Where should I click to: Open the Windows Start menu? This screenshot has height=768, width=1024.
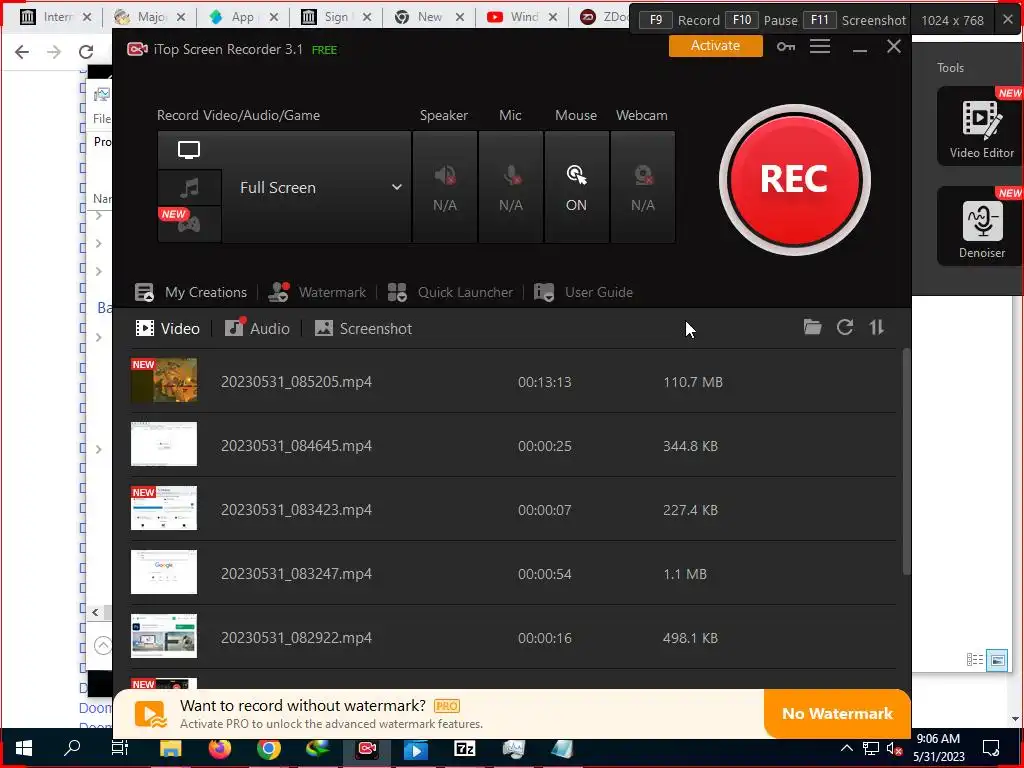tap(24, 748)
